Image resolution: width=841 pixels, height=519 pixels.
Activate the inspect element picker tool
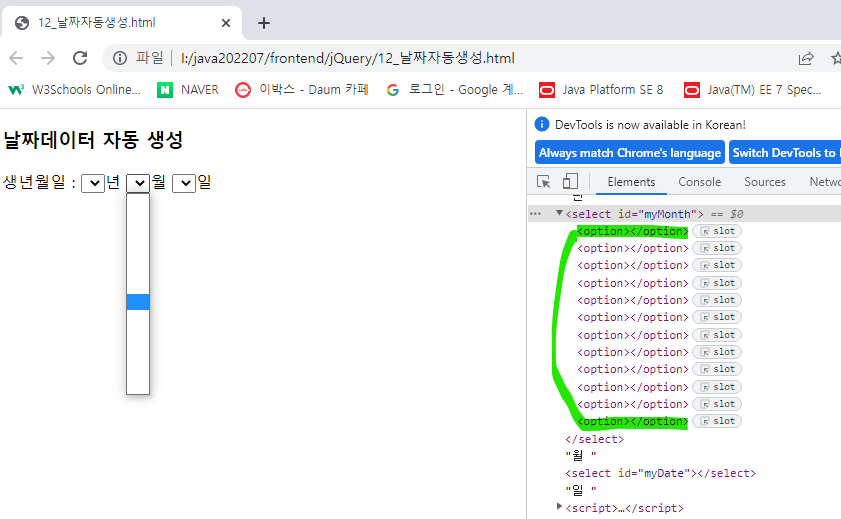(543, 182)
